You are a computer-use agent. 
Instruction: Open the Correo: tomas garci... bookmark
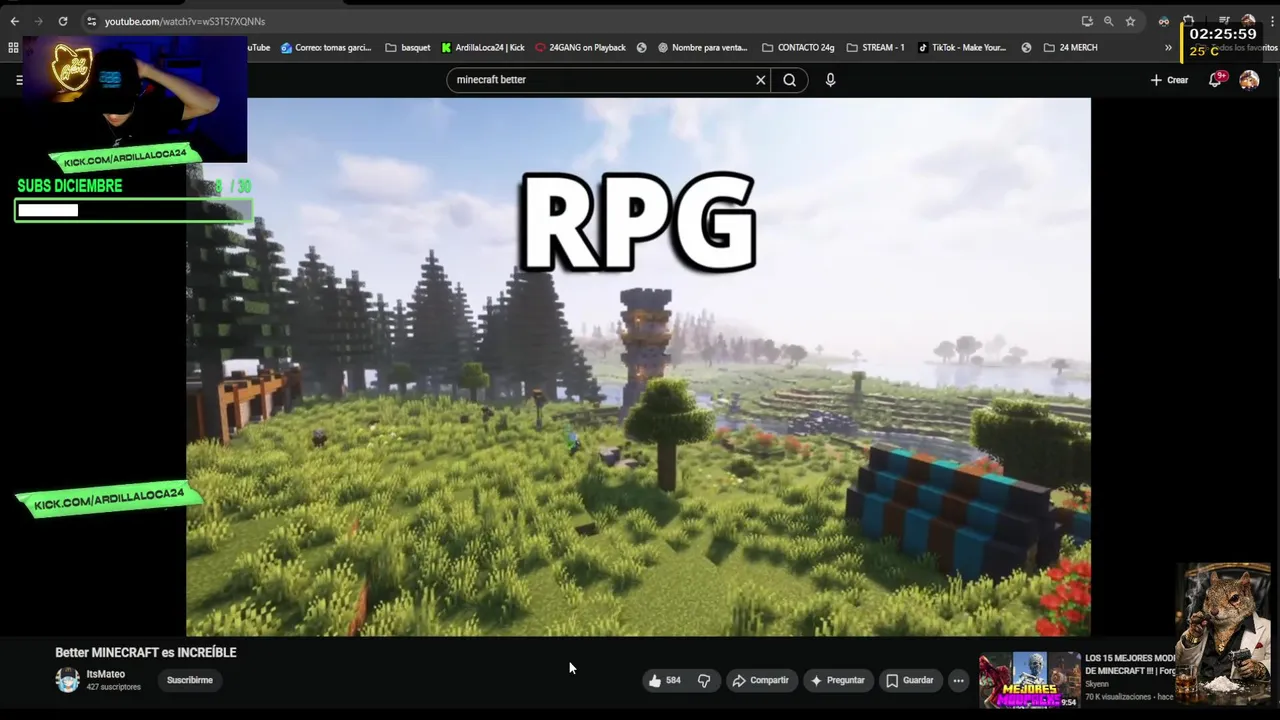pyautogui.click(x=326, y=47)
